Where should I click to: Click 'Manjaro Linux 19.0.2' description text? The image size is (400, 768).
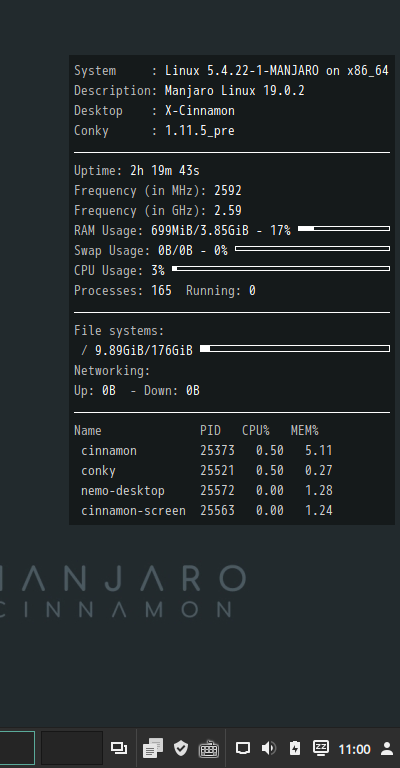pyautogui.click(x=235, y=91)
